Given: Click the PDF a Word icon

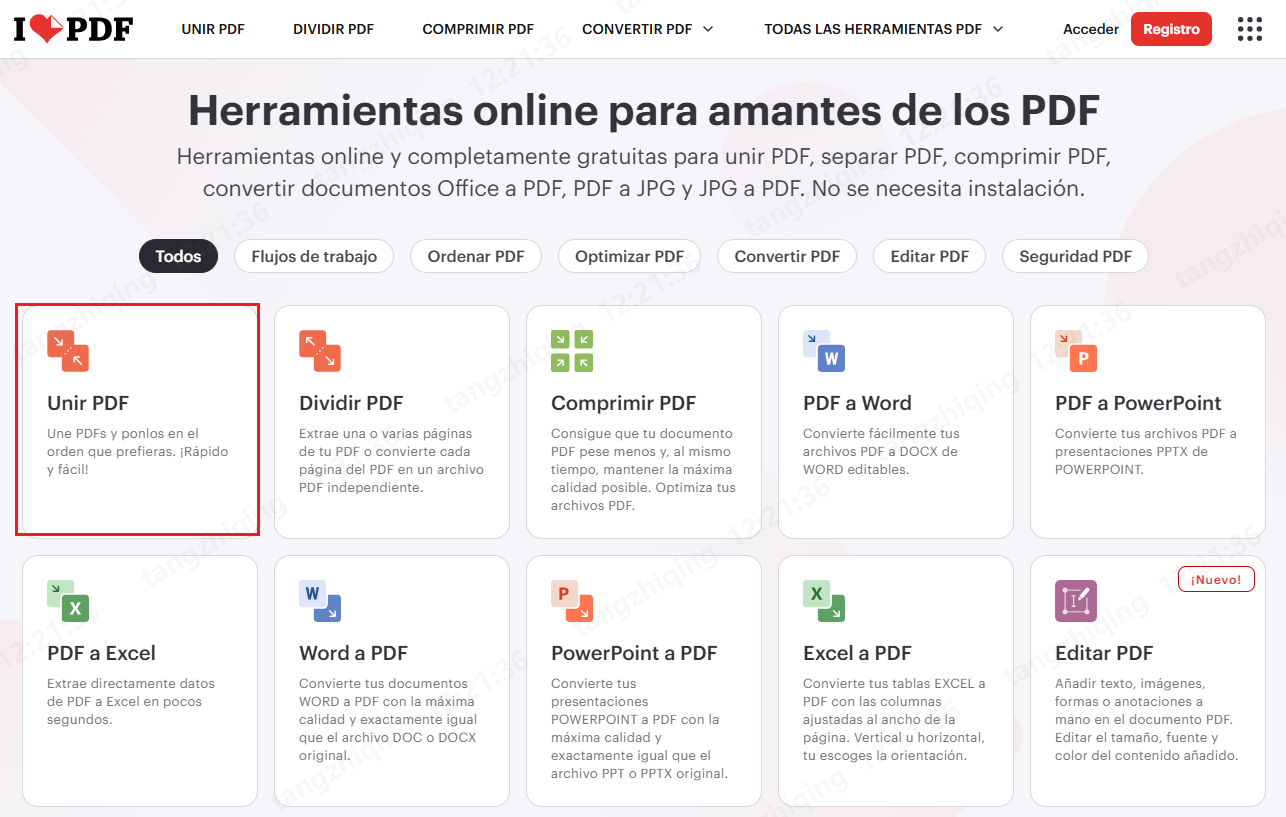Looking at the screenshot, I should coord(824,351).
